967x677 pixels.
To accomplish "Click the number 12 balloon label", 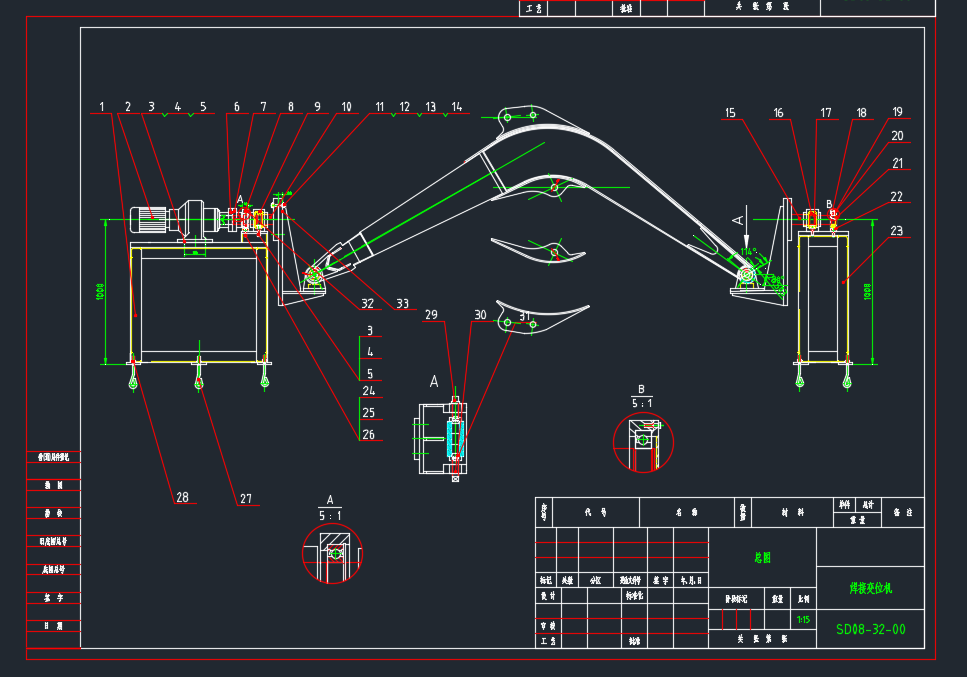I will pos(405,107).
